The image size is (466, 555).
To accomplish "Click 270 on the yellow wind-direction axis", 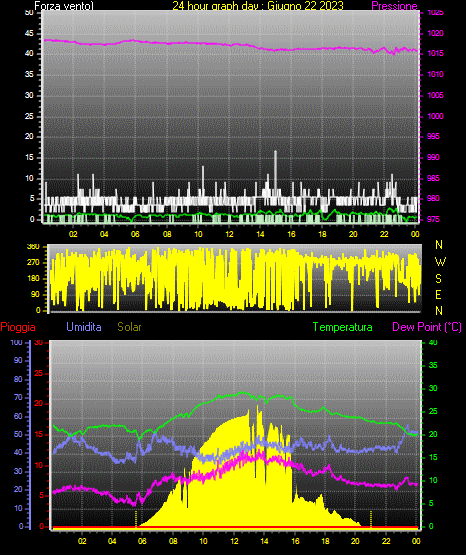I will coord(33,263).
